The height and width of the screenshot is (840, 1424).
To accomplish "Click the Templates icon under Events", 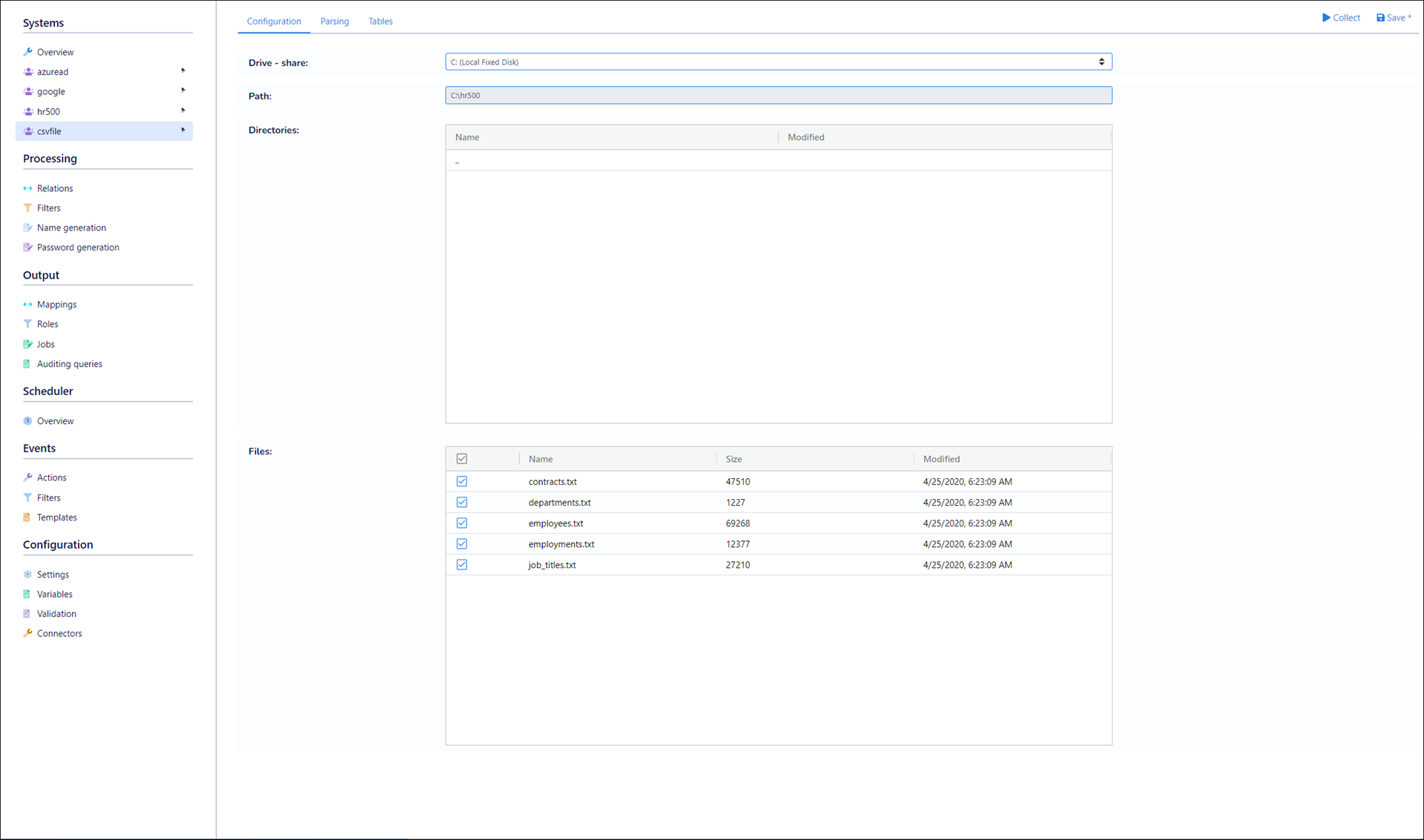I will pyautogui.click(x=27, y=517).
